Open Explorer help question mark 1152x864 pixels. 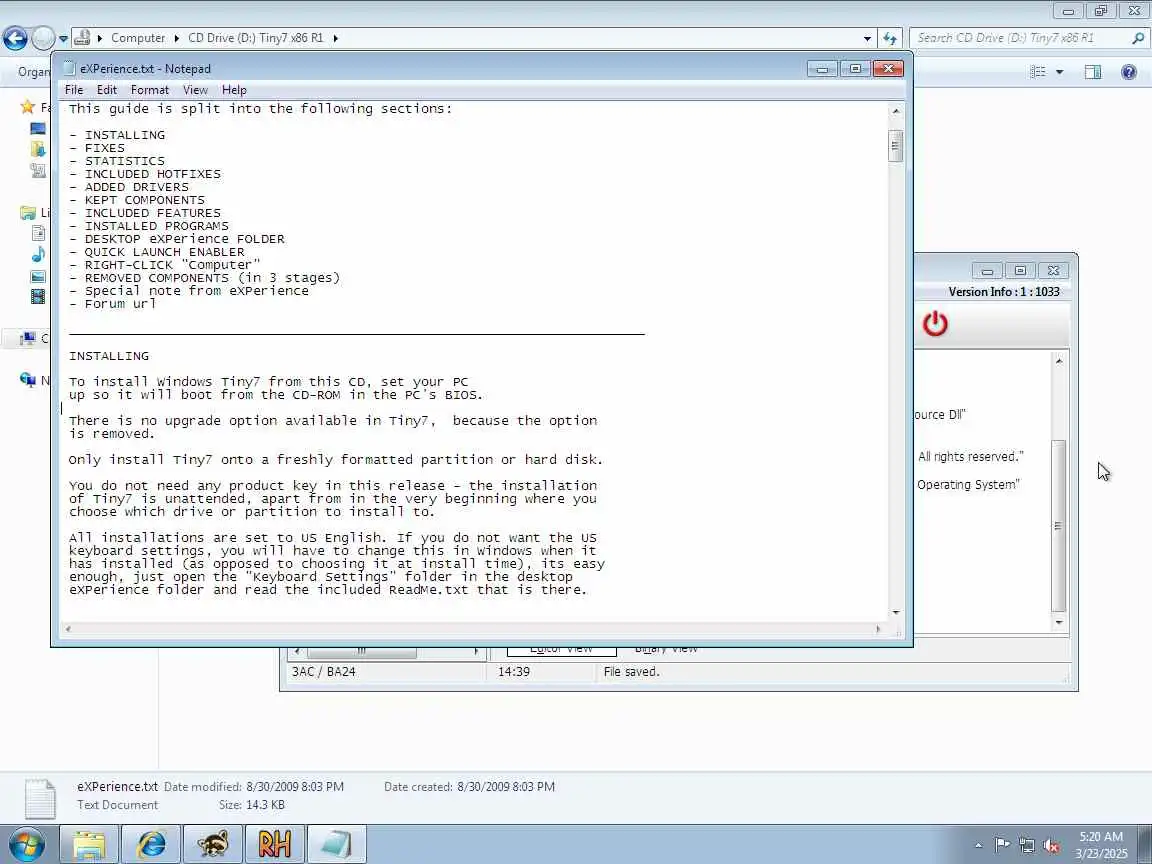[x=1129, y=71]
